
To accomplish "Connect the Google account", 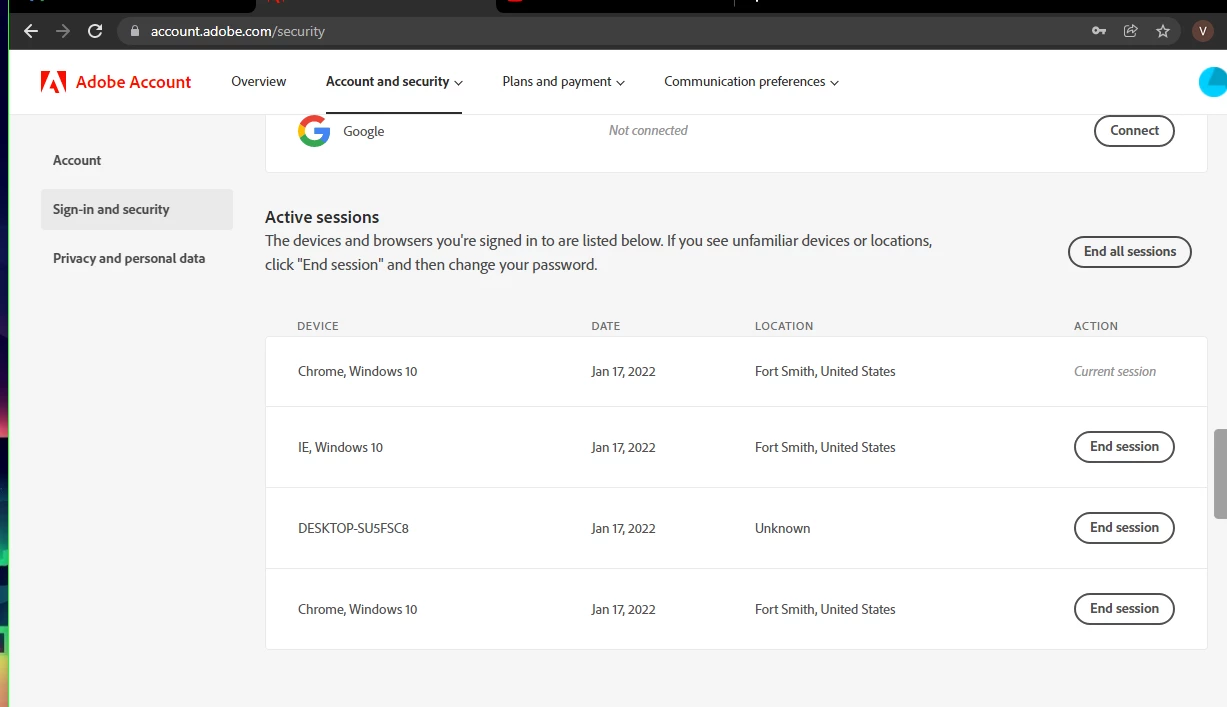I will tap(1134, 131).
